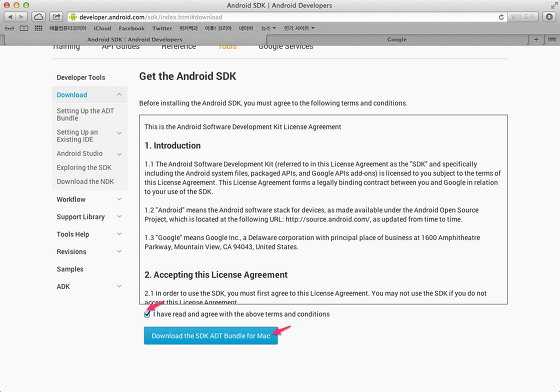Click the Download sidebar heading
Screen dimensions: 560x392
coord(72,95)
